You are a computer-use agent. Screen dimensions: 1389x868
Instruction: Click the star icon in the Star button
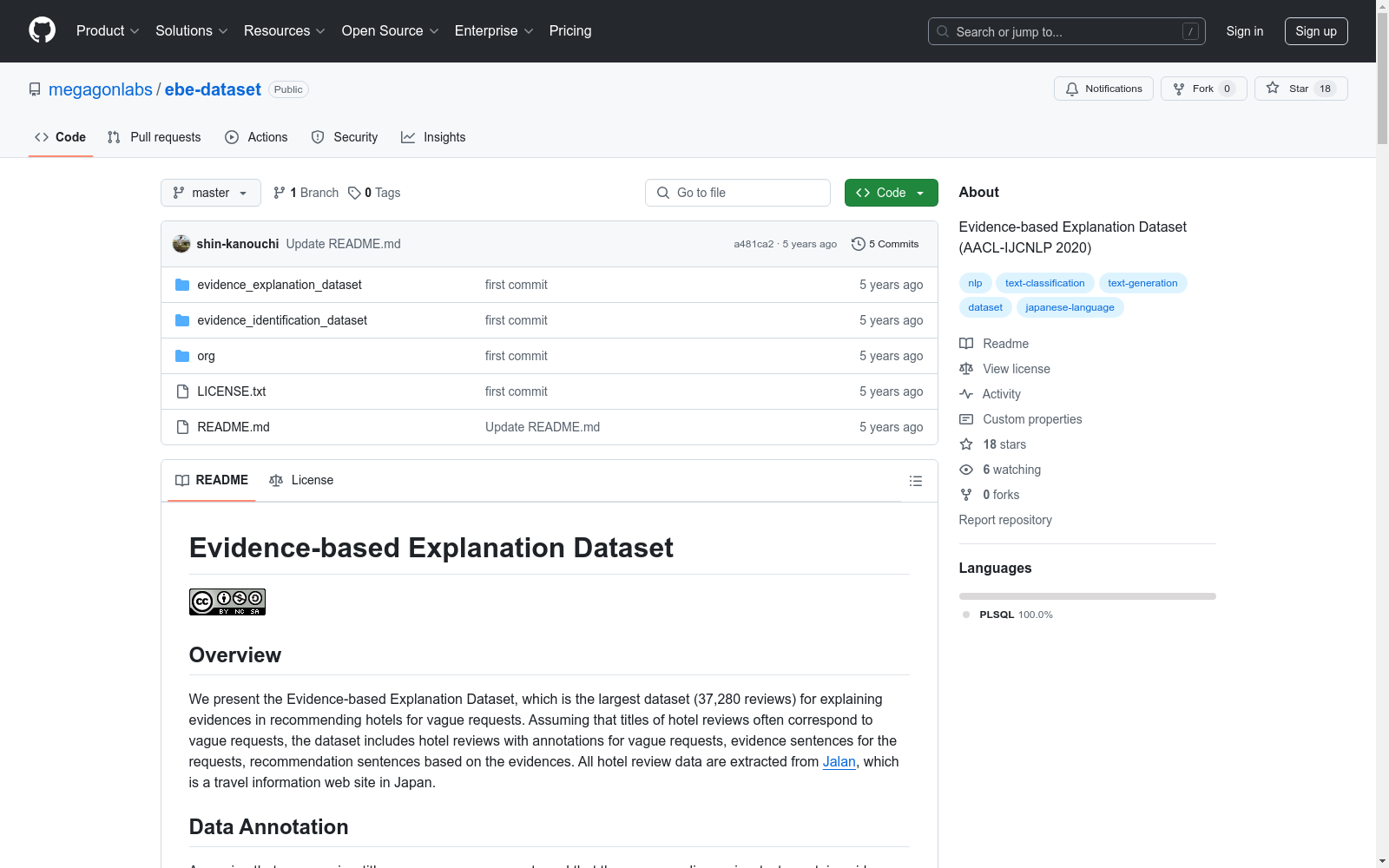pyautogui.click(x=1273, y=88)
